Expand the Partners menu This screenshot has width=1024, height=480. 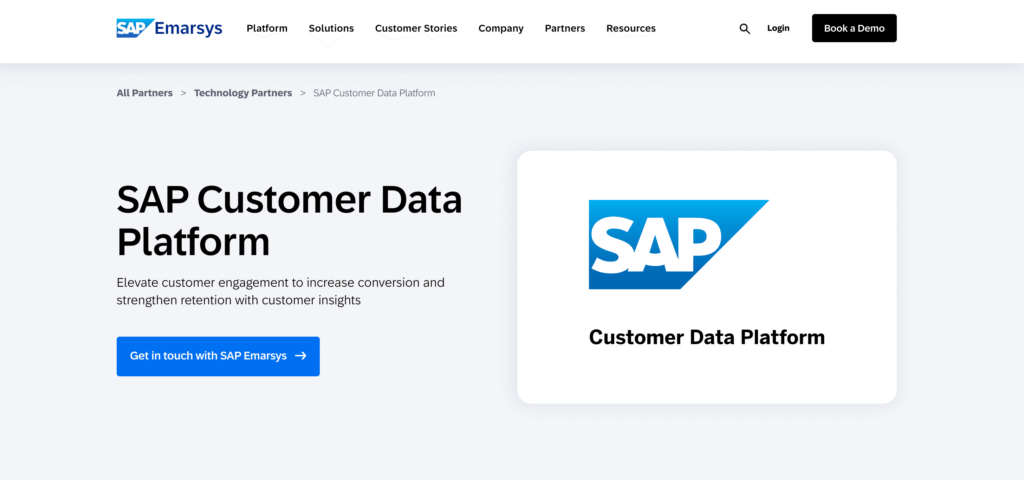(x=565, y=28)
